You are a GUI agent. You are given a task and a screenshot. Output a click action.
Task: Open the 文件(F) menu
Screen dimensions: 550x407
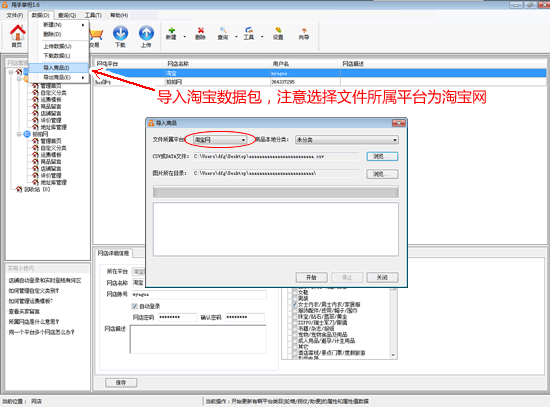point(15,15)
